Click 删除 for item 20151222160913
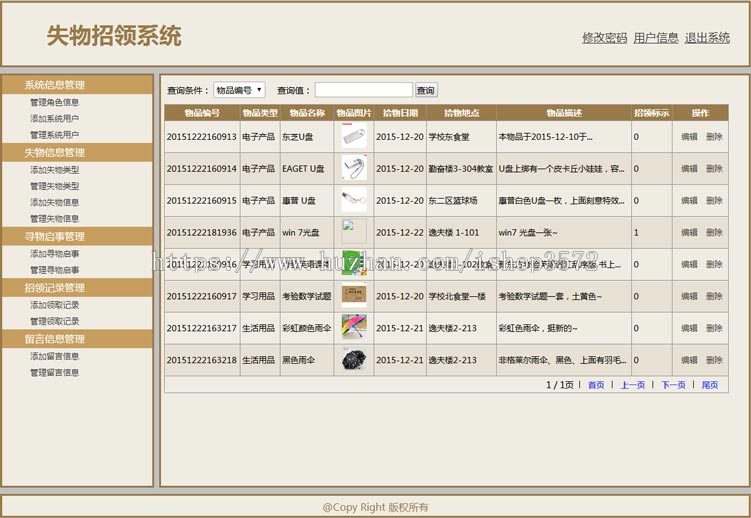Screen dimensions: 751x518 (x=714, y=137)
